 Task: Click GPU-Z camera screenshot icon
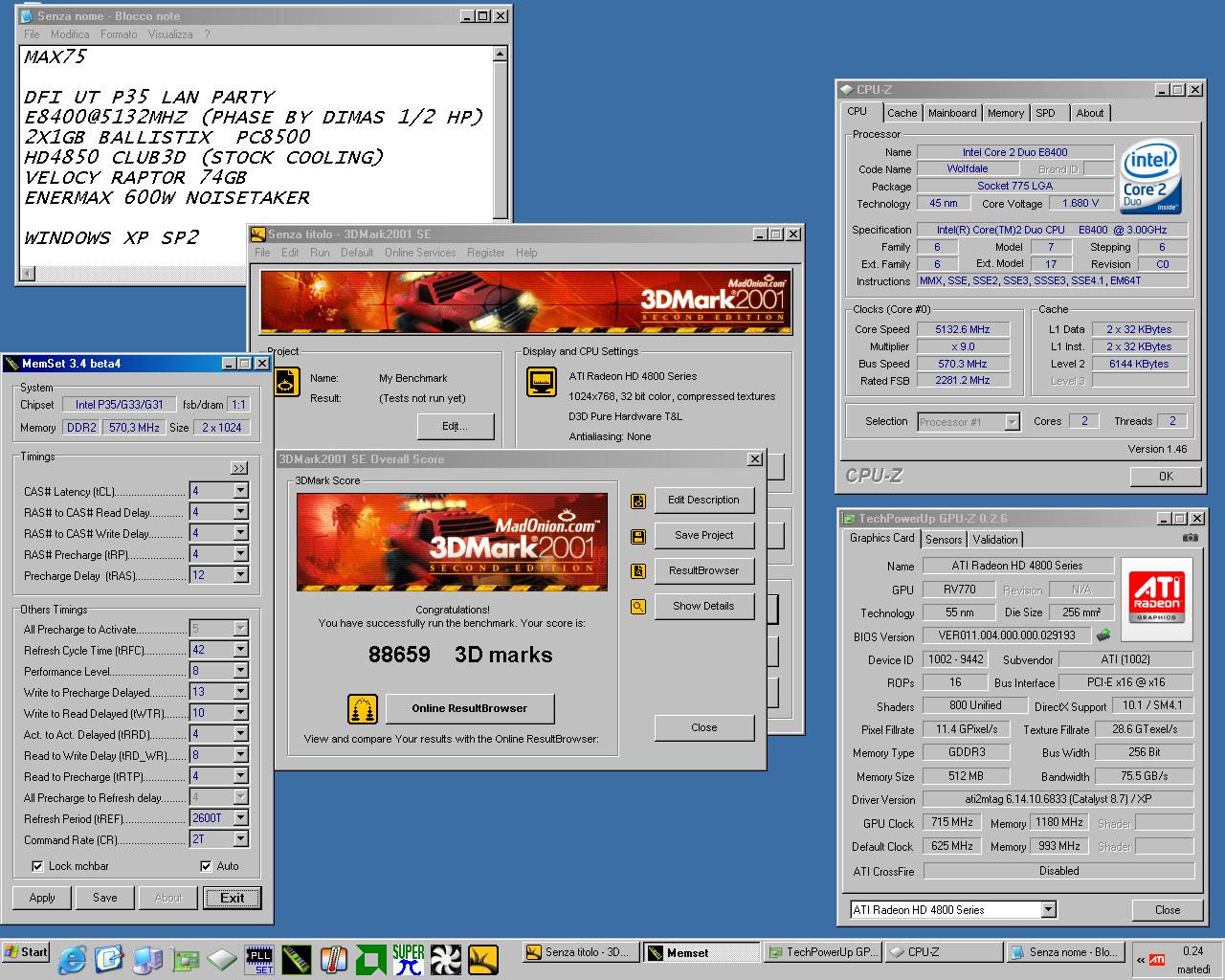(1190, 538)
